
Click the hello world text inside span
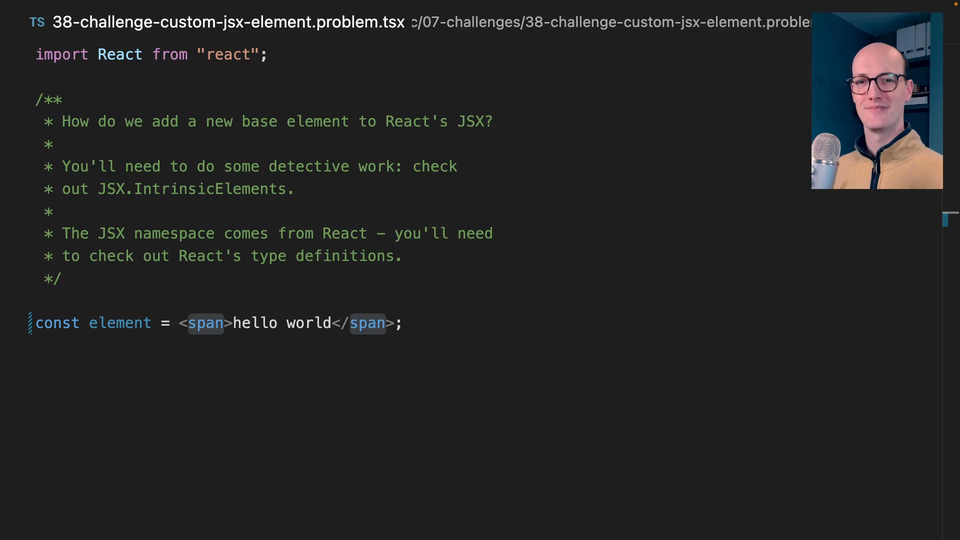[x=281, y=323]
